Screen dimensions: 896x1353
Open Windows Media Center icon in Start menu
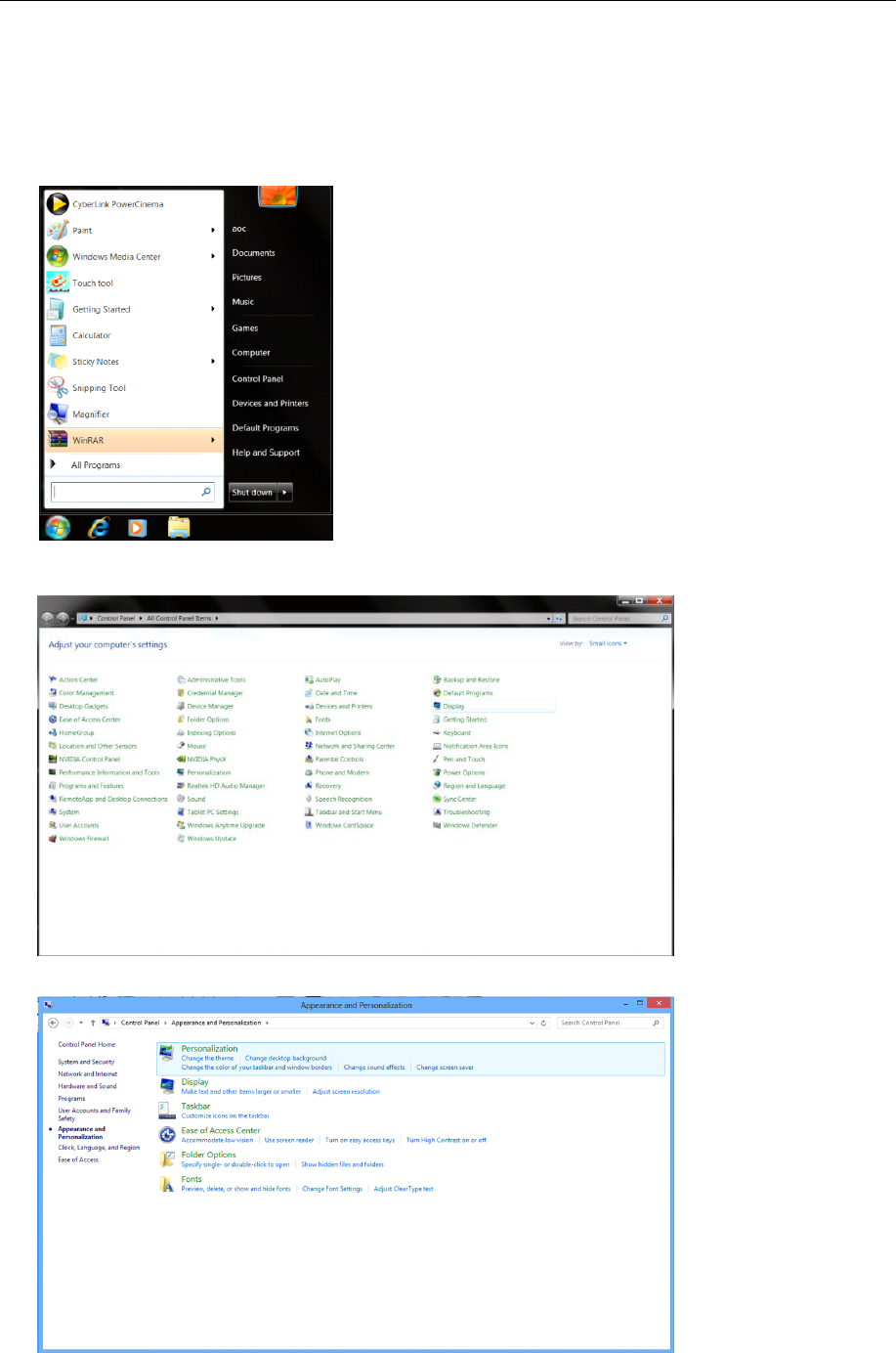pyautogui.click(x=58, y=256)
